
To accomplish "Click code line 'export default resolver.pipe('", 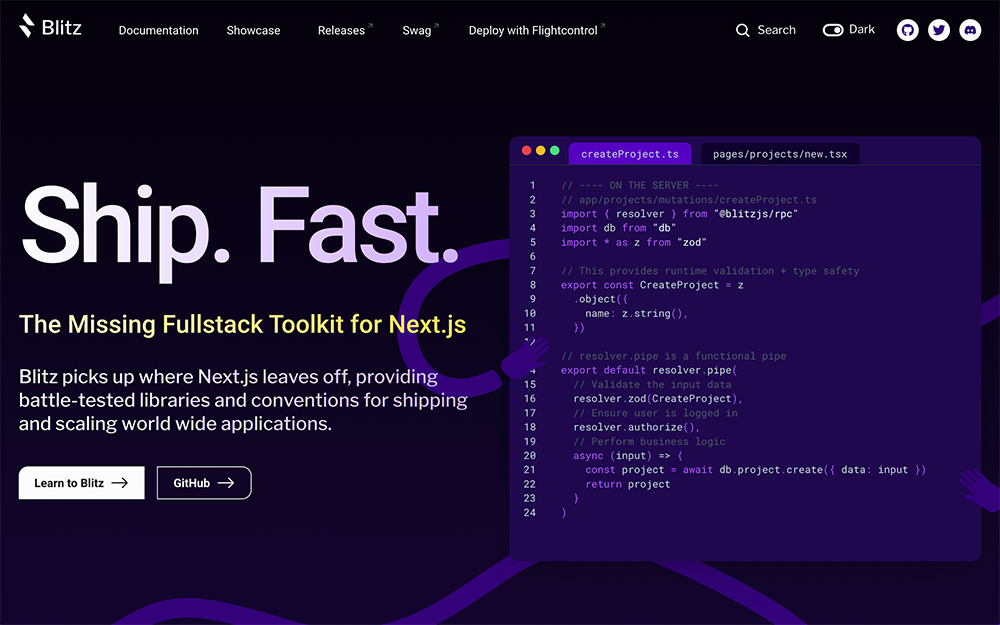I will tap(649, 370).
